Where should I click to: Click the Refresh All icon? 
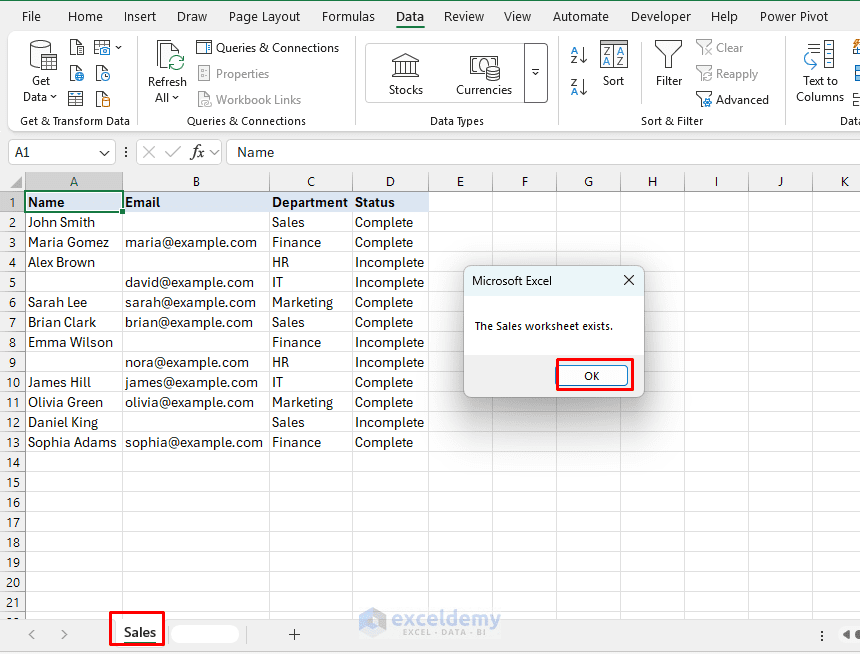[168, 57]
